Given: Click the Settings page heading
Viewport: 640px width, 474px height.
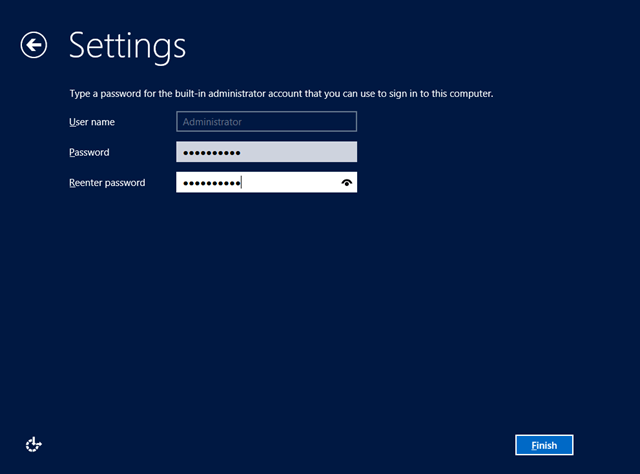Looking at the screenshot, I should pyautogui.click(x=127, y=47).
